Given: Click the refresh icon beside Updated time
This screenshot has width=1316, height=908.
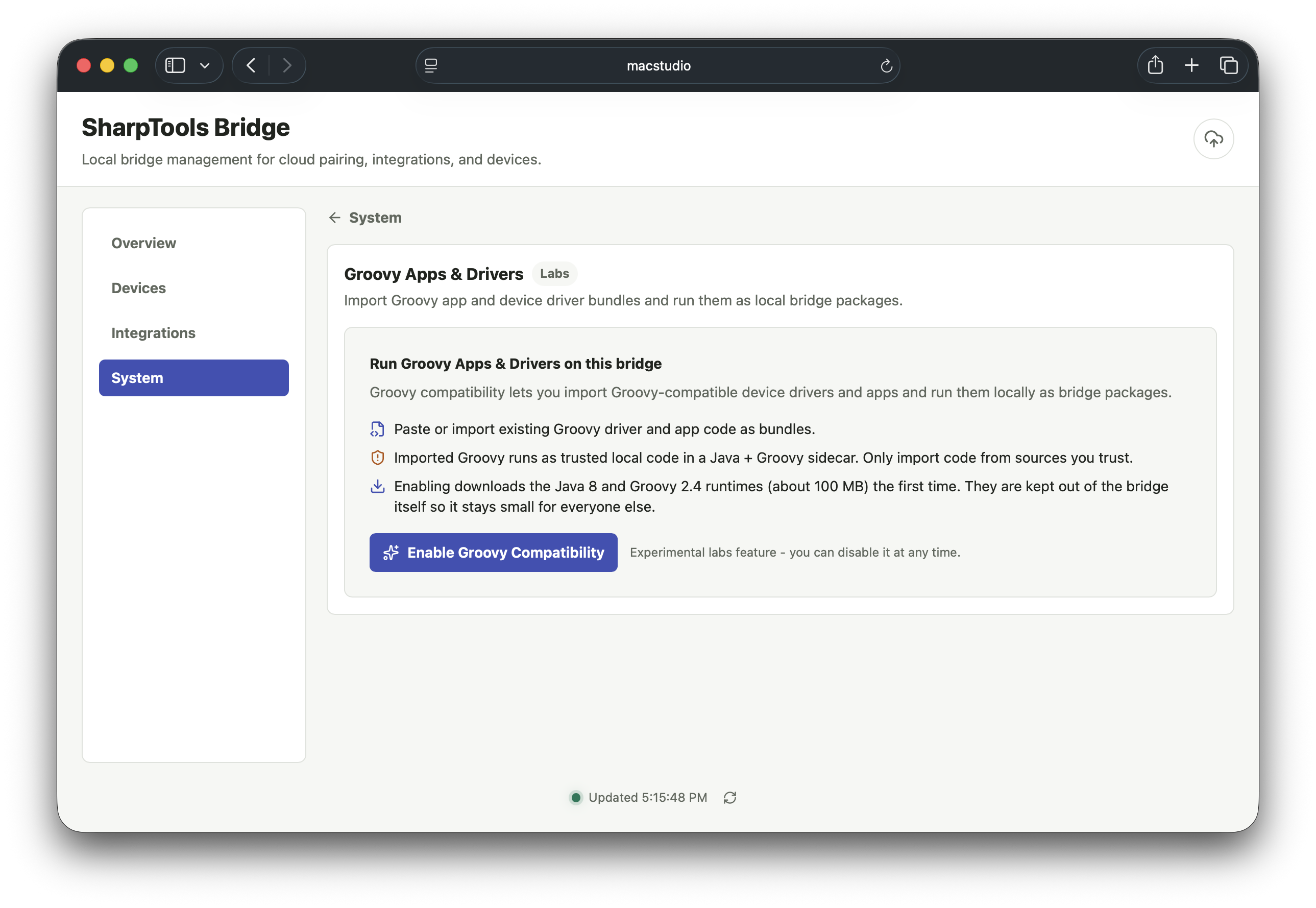Looking at the screenshot, I should tap(729, 798).
